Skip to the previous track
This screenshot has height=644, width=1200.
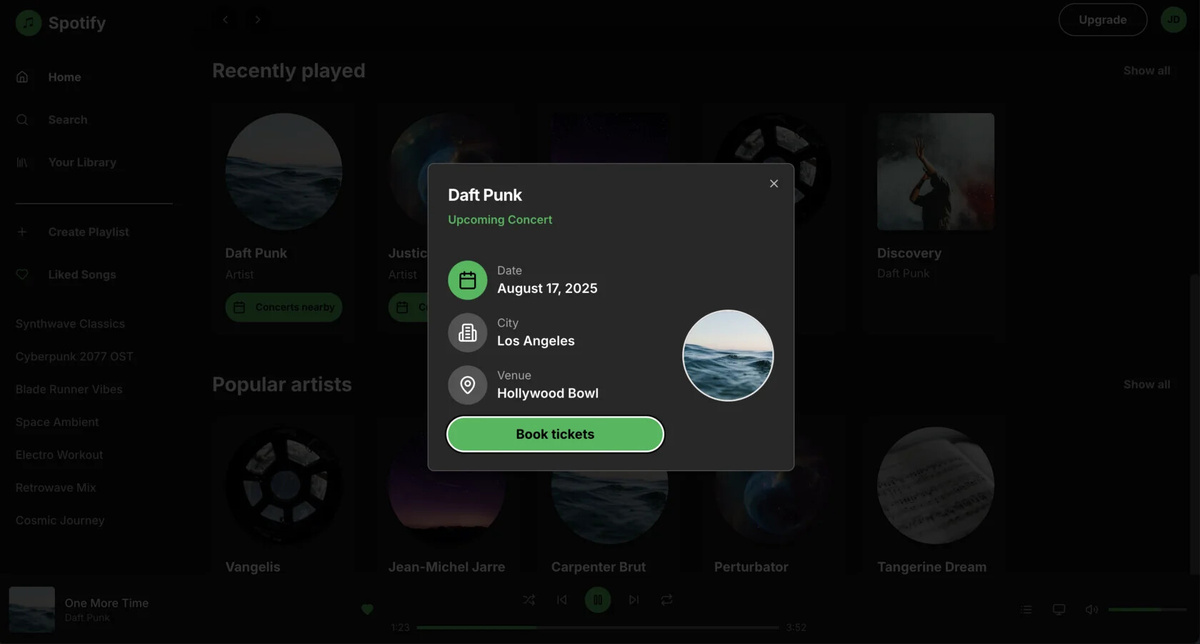(x=562, y=600)
